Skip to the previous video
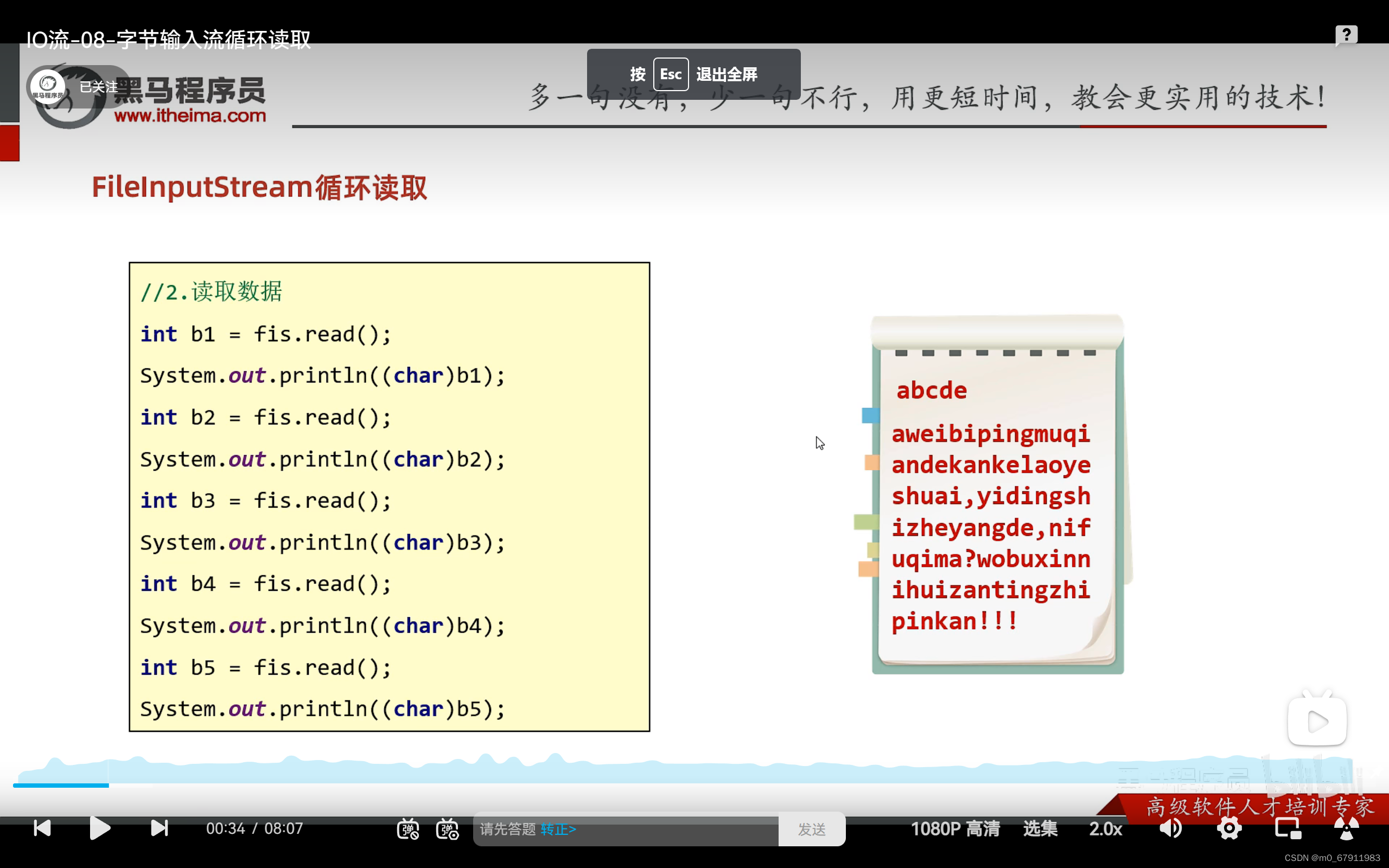1389x868 pixels. pyautogui.click(x=42, y=828)
